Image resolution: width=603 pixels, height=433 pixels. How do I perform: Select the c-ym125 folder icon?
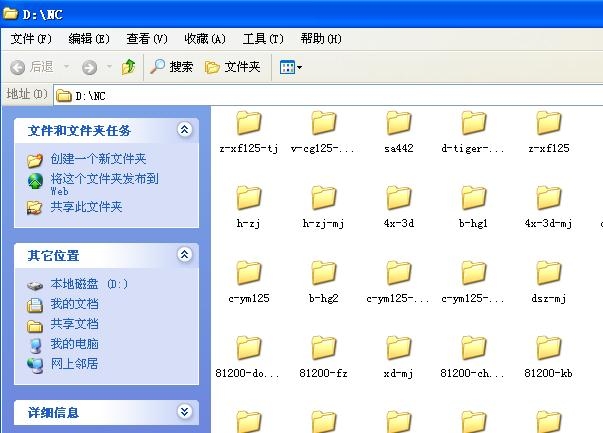(x=249, y=273)
